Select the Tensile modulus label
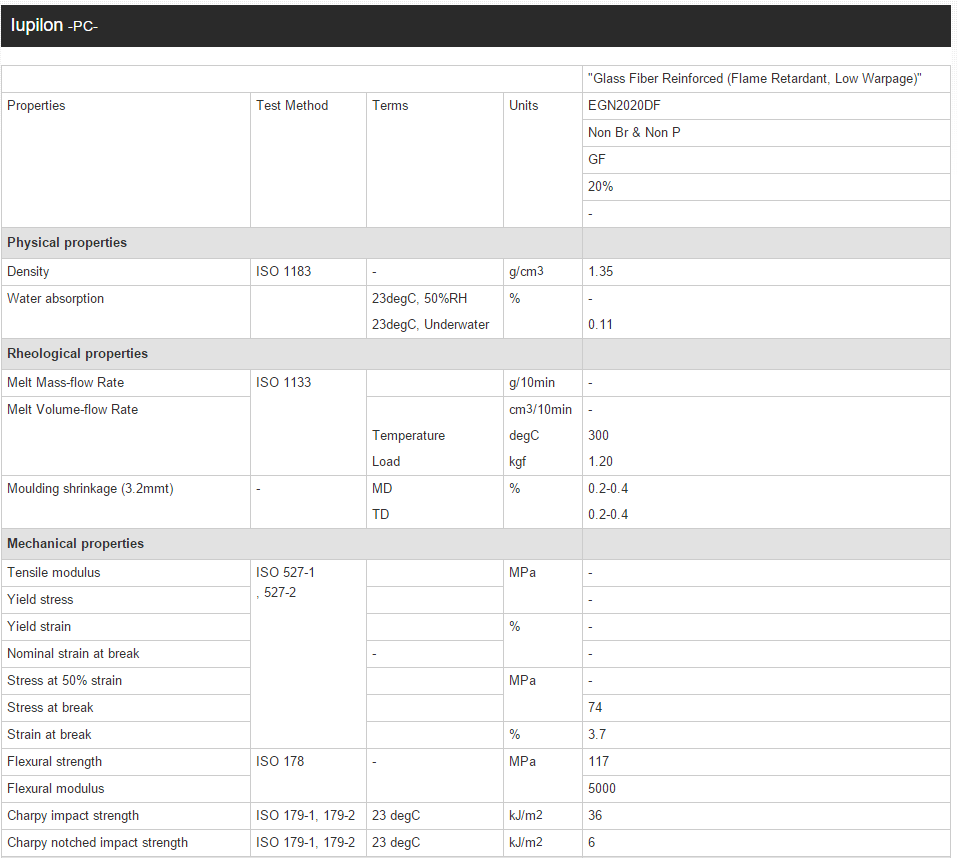The width and height of the screenshot is (958, 858). [x=54, y=573]
